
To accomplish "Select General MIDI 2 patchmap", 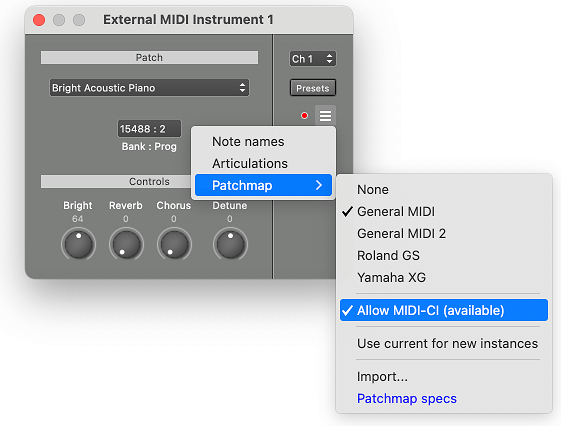I will tap(444, 234).
